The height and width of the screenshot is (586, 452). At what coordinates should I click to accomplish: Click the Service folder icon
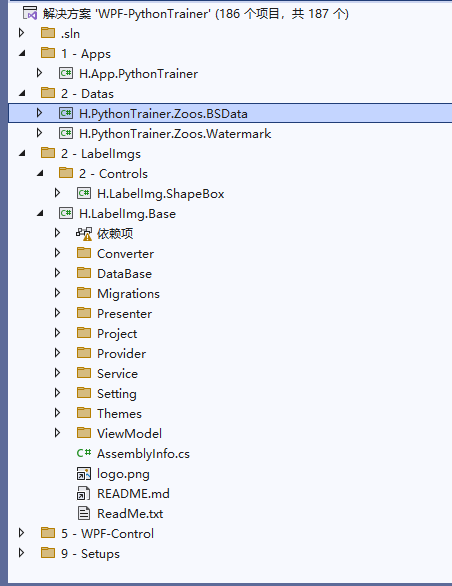[84, 373]
